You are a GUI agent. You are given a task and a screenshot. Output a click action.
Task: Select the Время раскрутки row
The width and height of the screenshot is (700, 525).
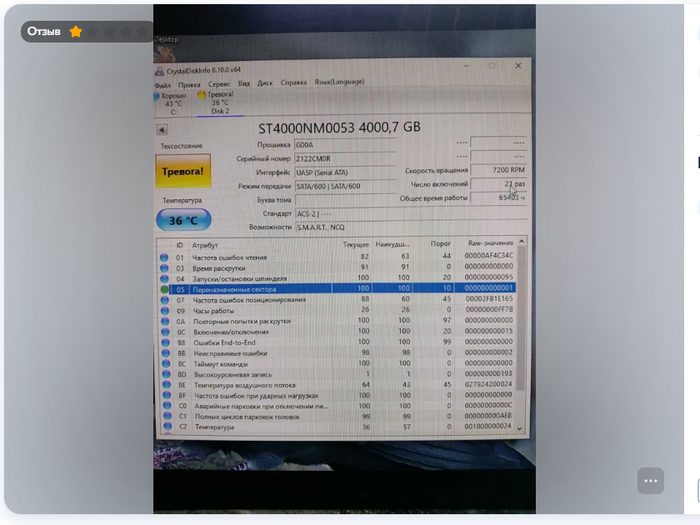[x=337, y=267]
